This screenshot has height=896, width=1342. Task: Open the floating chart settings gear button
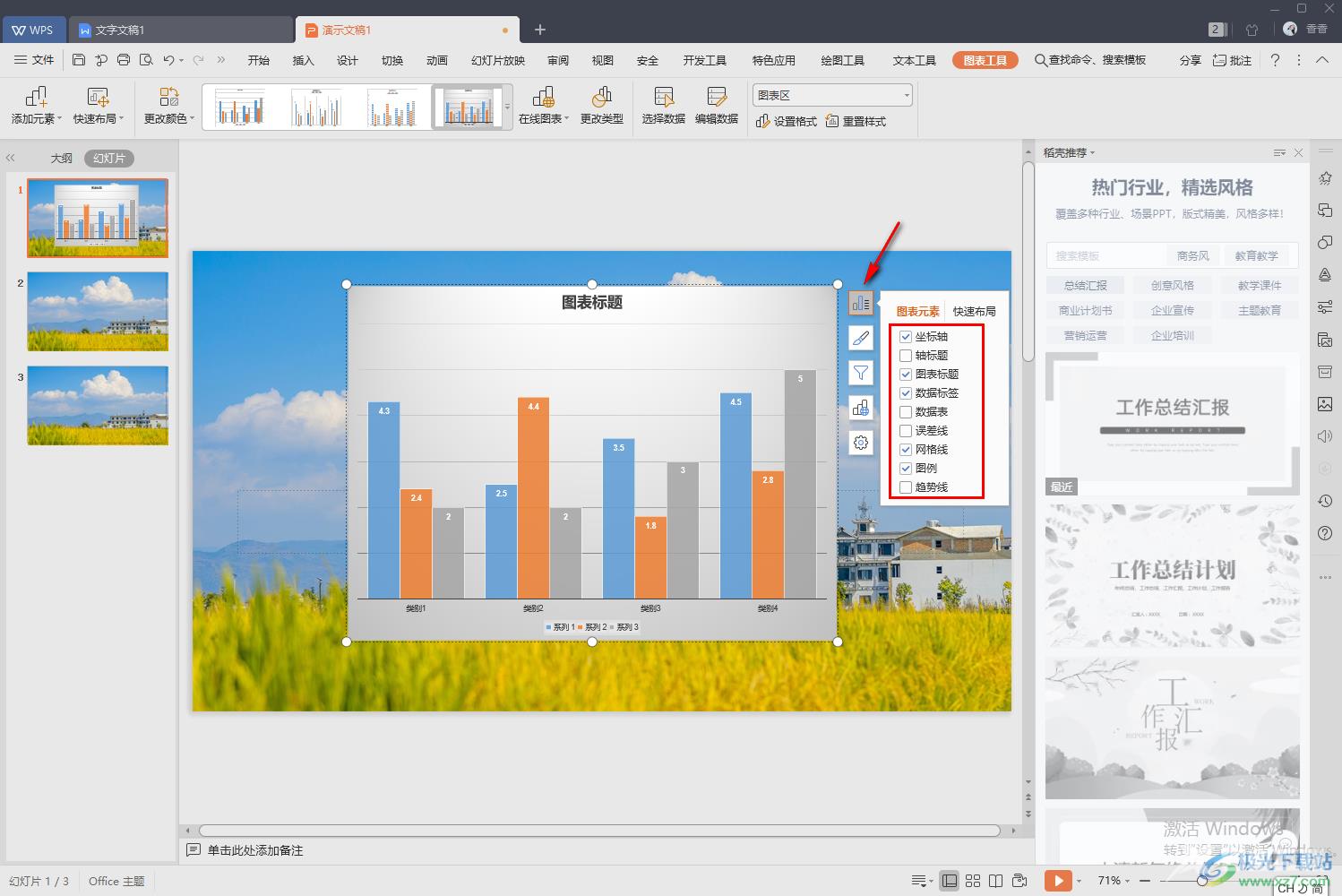point(860,443)
